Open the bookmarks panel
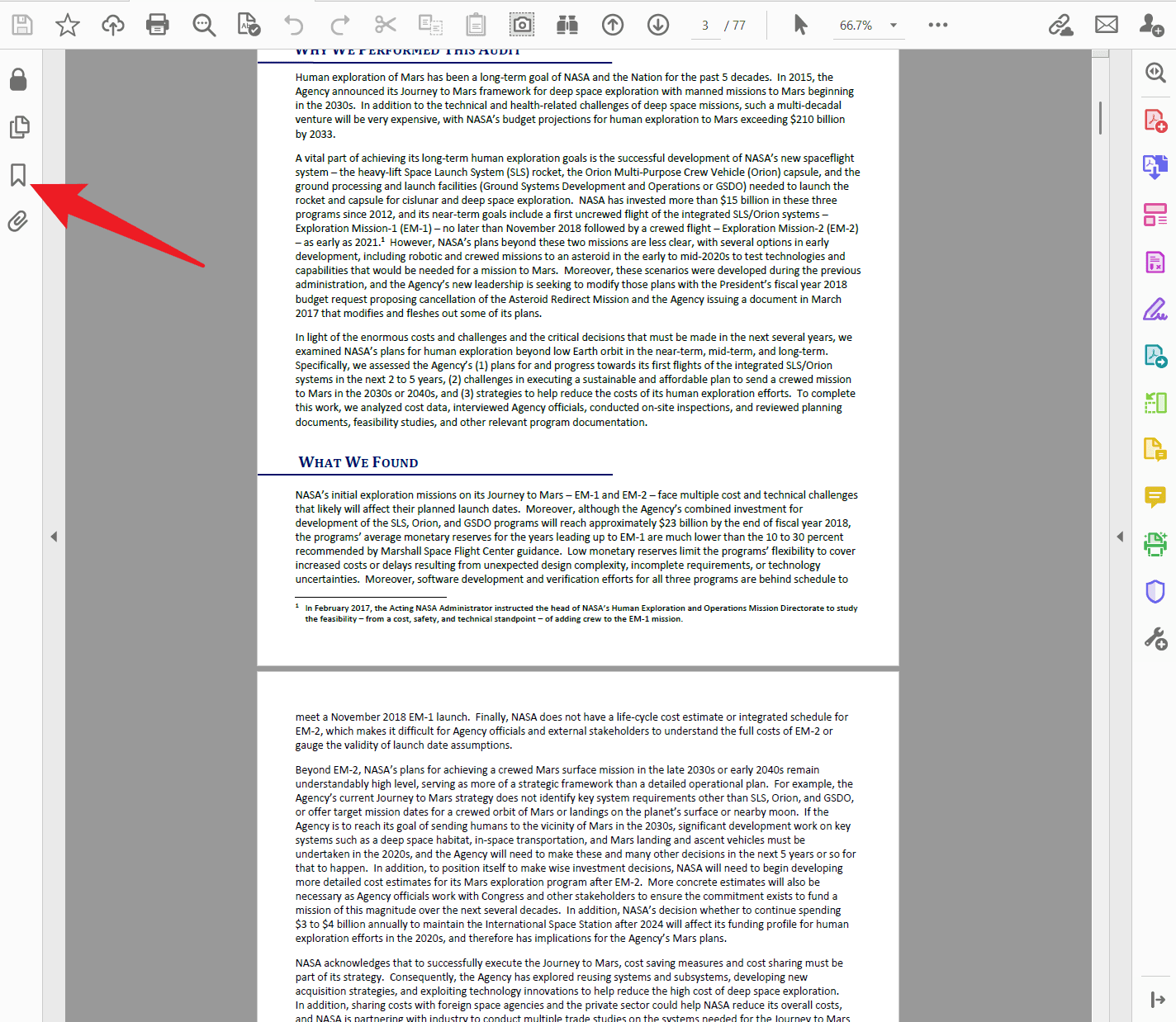The height and width of the screenshot is (1022, 1176). coord(18,174)
